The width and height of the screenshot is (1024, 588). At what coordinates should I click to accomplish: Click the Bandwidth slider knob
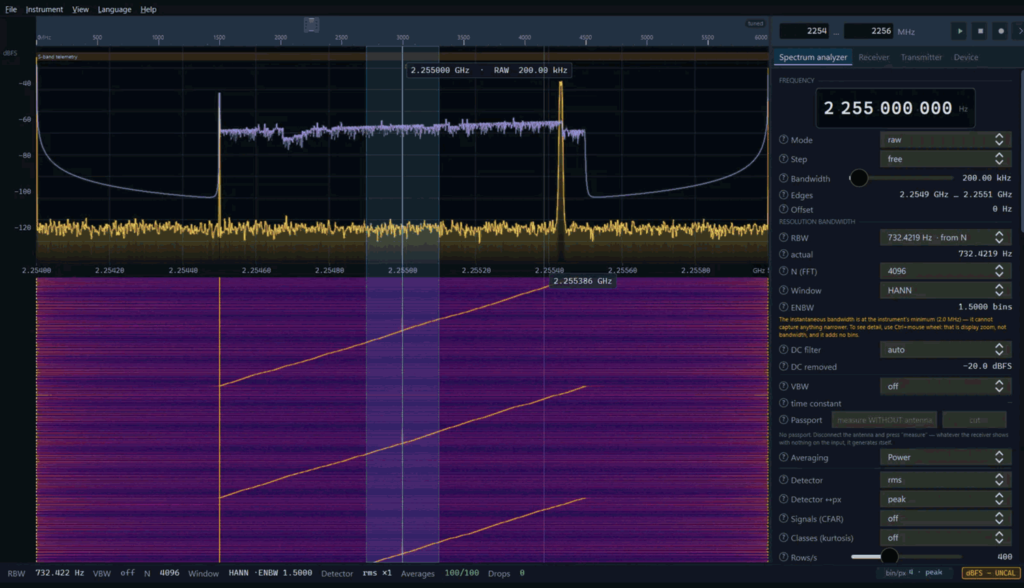click(859, 178)
